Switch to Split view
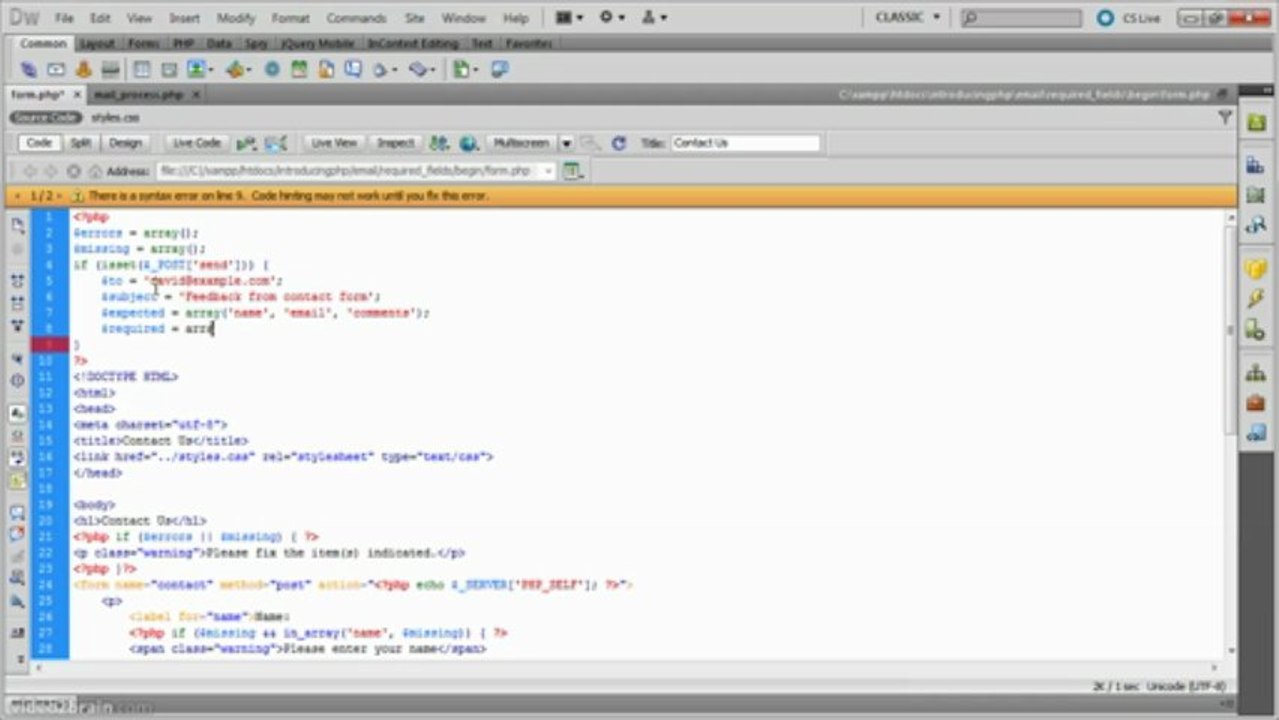Viewport: 1279px width, 720px height. pos(80,143)
